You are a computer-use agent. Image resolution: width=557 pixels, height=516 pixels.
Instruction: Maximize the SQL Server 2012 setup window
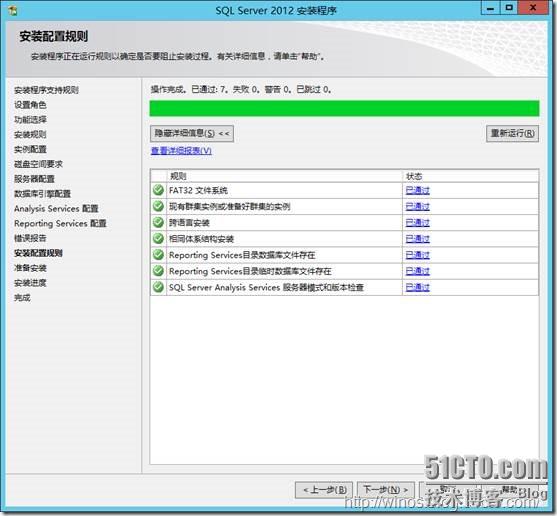pos(509,8)
